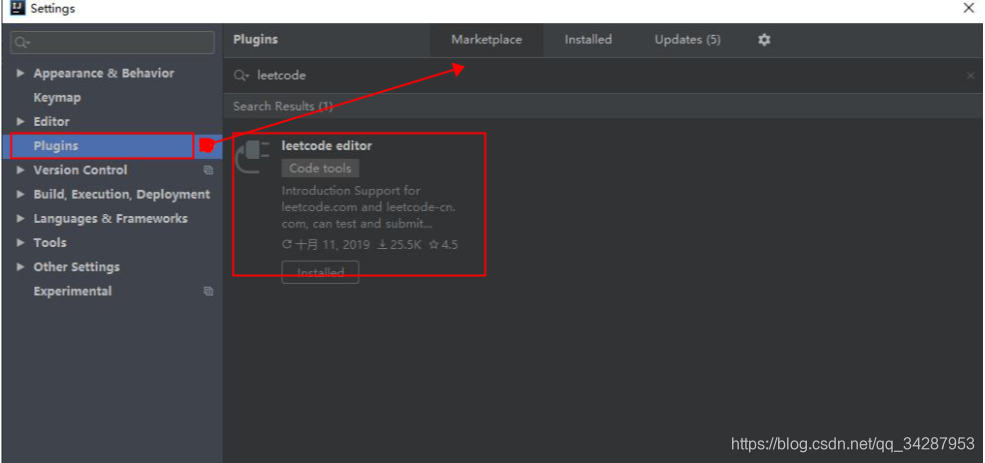This screenshot has height=463, width=985.
Task: Click the update date 11, 2019
Action: point(327,245)
